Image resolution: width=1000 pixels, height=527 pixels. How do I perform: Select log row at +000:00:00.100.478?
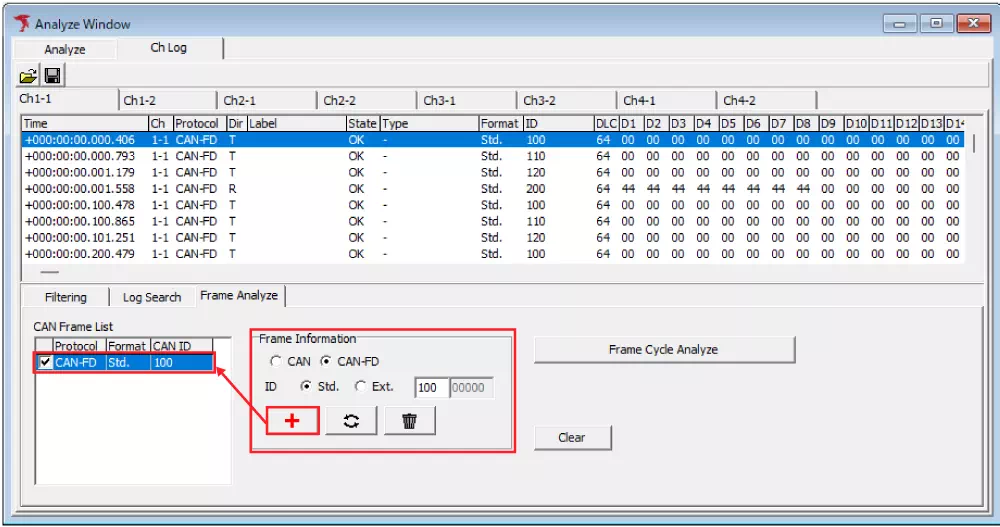pyautogui.click(x=493, y=205)
